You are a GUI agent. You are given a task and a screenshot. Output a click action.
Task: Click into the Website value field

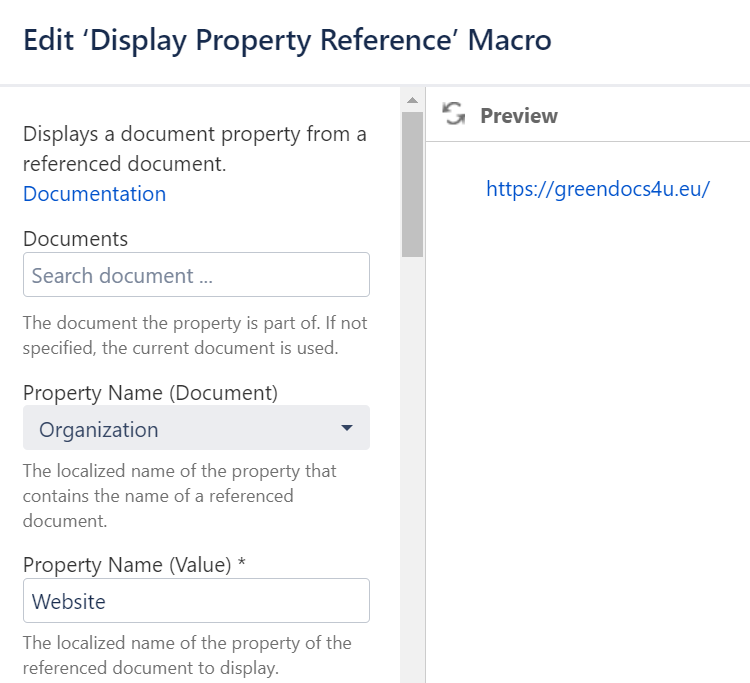click(x=196, y=601)
